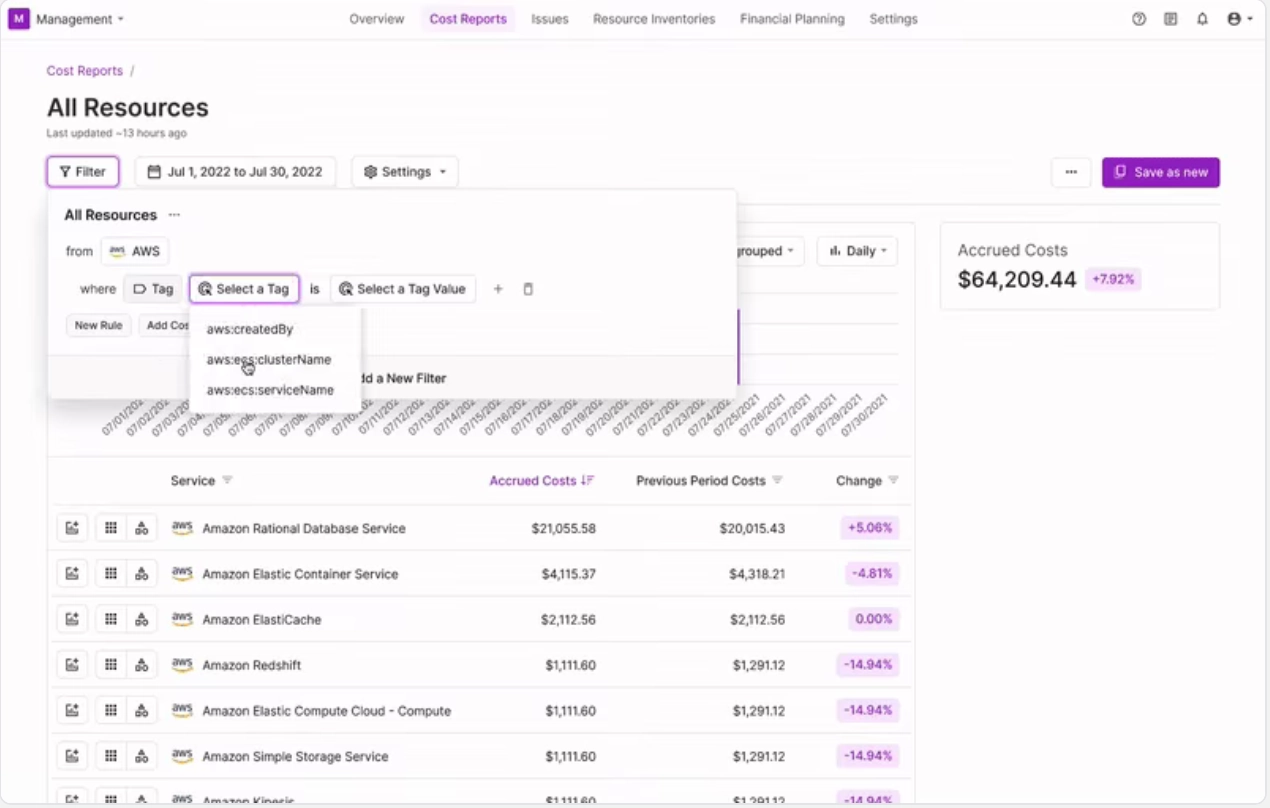Open All Resources filter ellipsis menu

(174, 215)
